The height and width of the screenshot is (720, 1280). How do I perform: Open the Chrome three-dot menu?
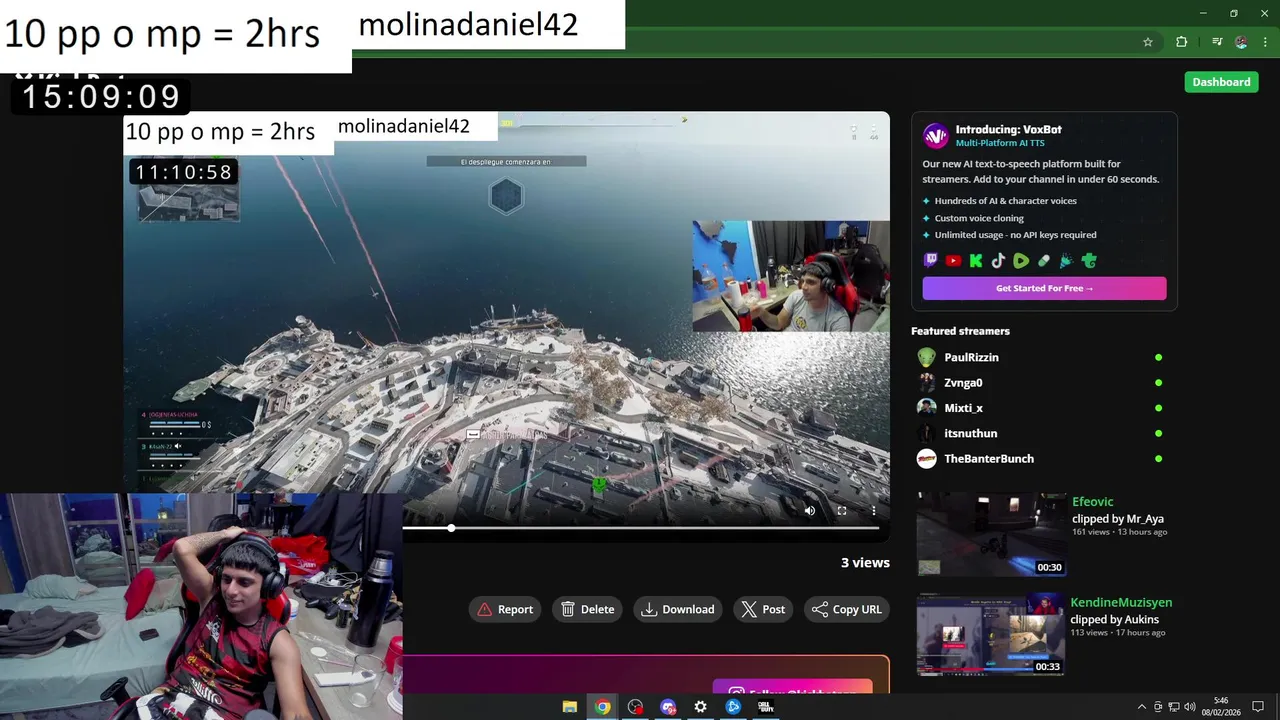1265,42
